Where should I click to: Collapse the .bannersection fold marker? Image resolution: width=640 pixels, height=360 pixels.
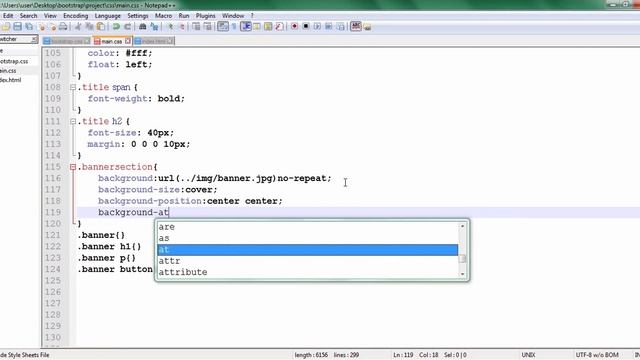pos(73,167)
